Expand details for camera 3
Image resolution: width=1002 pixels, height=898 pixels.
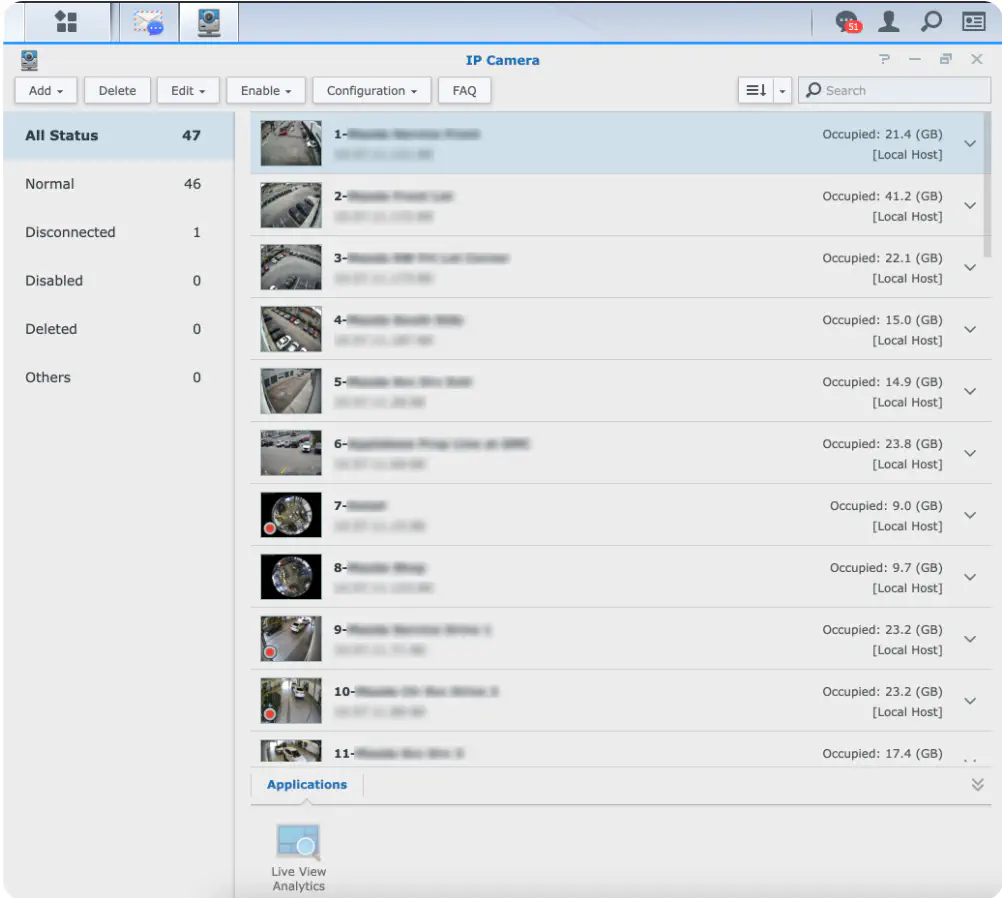click(970, 268)
